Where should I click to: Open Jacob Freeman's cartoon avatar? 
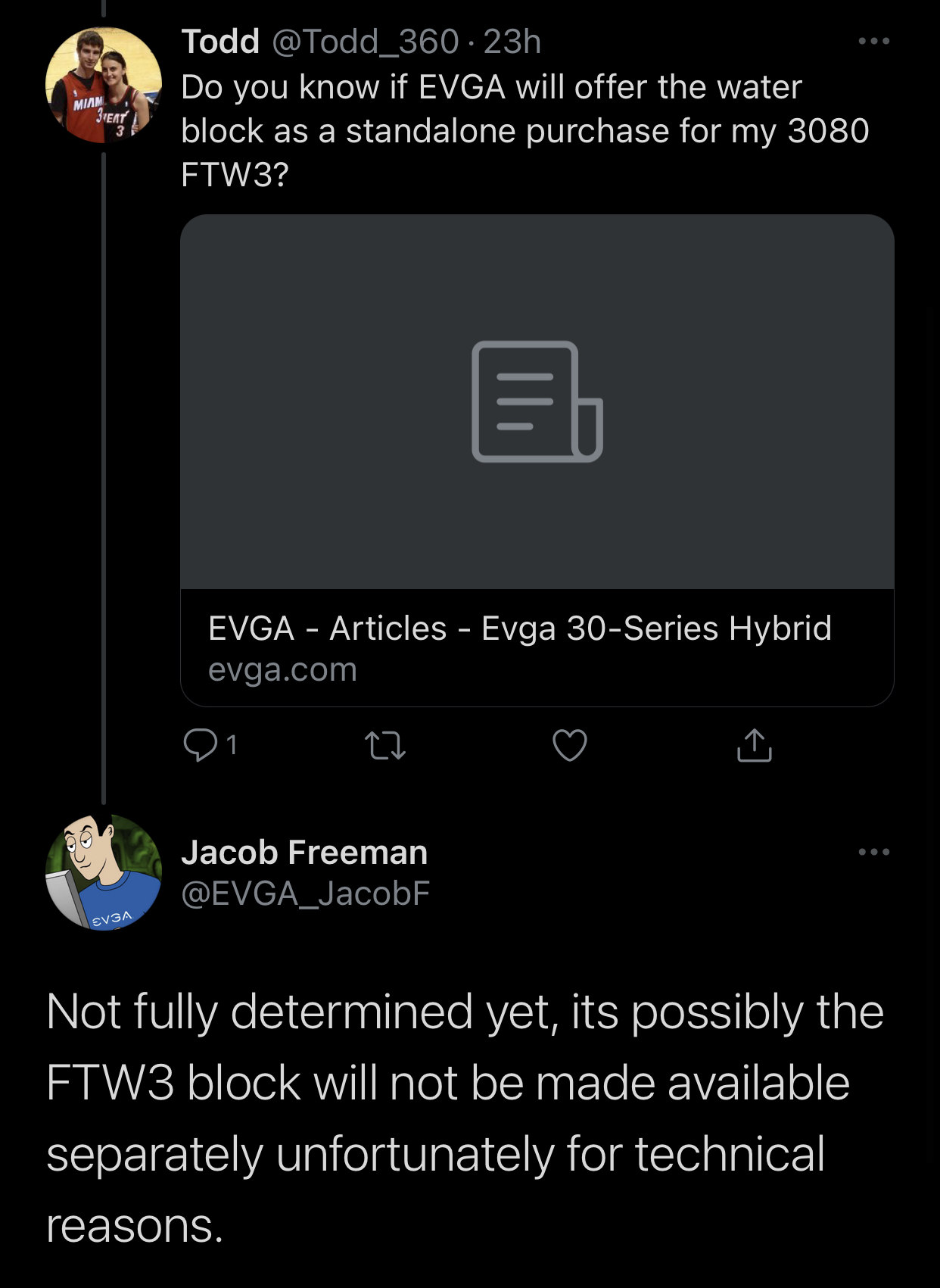coord(104,872)
